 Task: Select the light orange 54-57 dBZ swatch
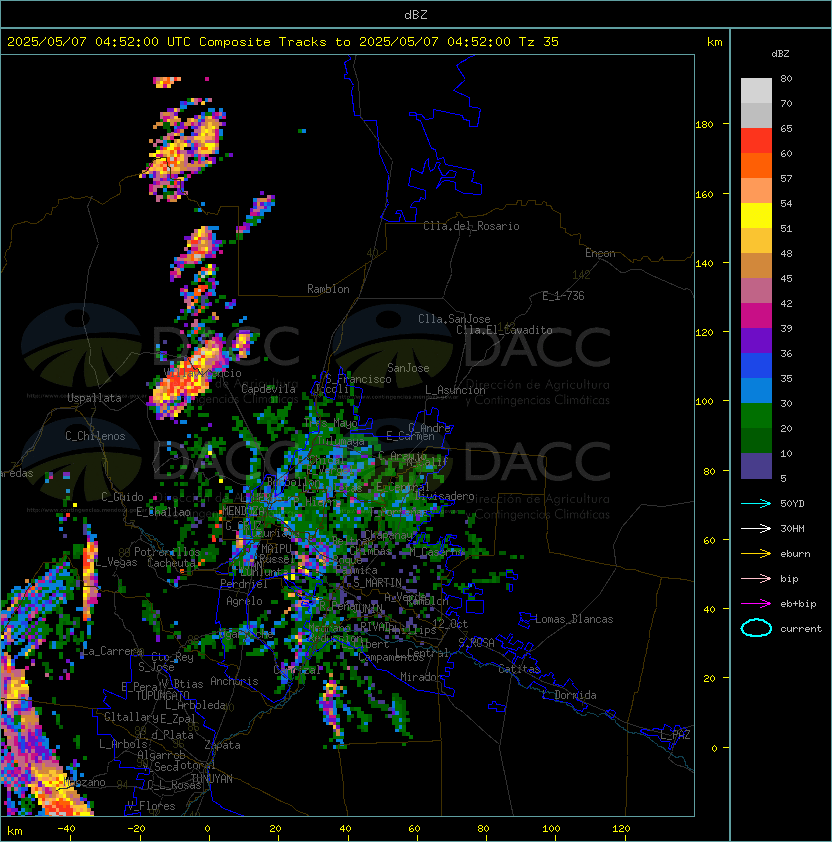click(756, 191)
